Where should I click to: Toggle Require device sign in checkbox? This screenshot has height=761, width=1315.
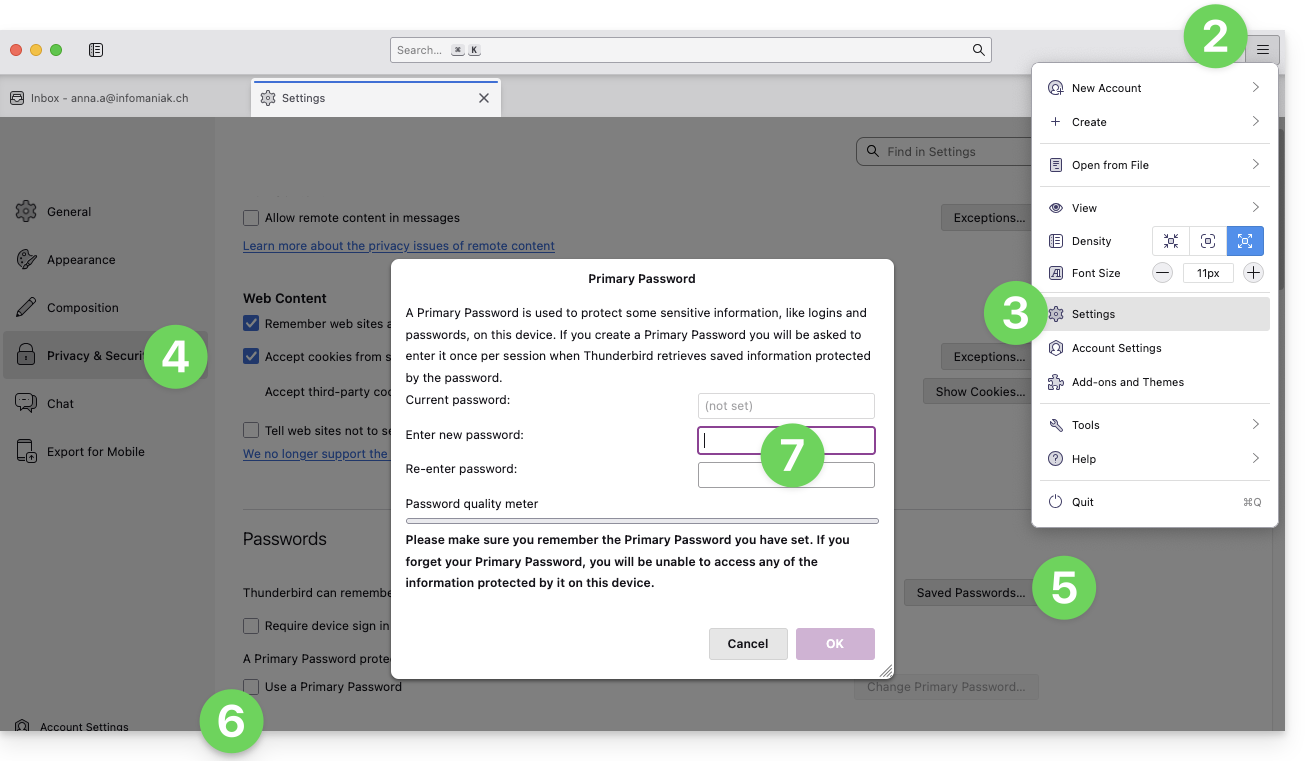point(251,626)
